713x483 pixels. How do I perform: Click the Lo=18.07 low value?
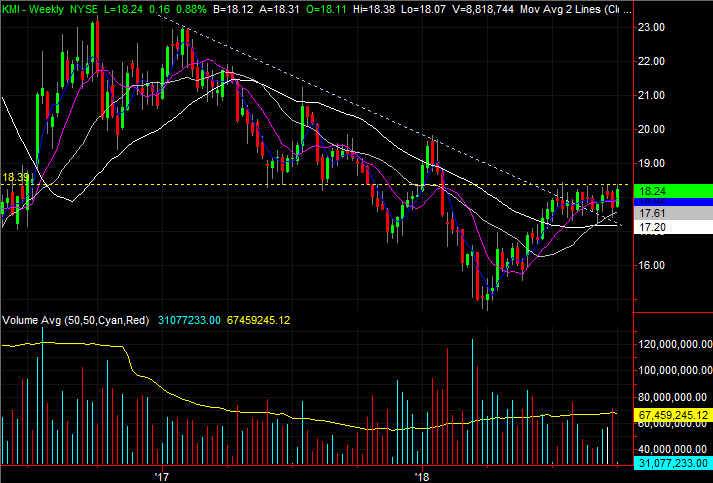pyautogui.click(x=423, y=9)
